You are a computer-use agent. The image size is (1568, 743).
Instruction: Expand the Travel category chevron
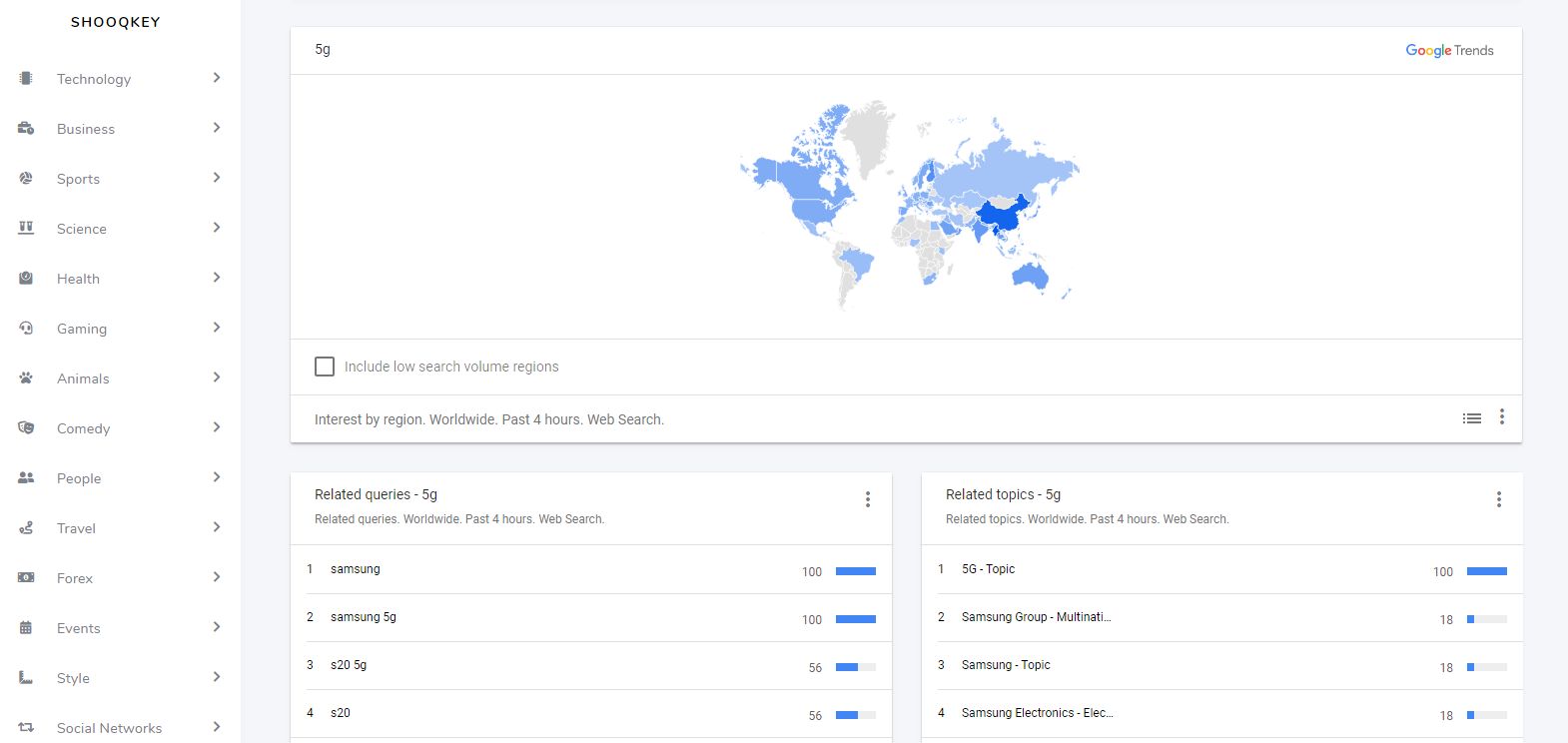tap(217, 527)
